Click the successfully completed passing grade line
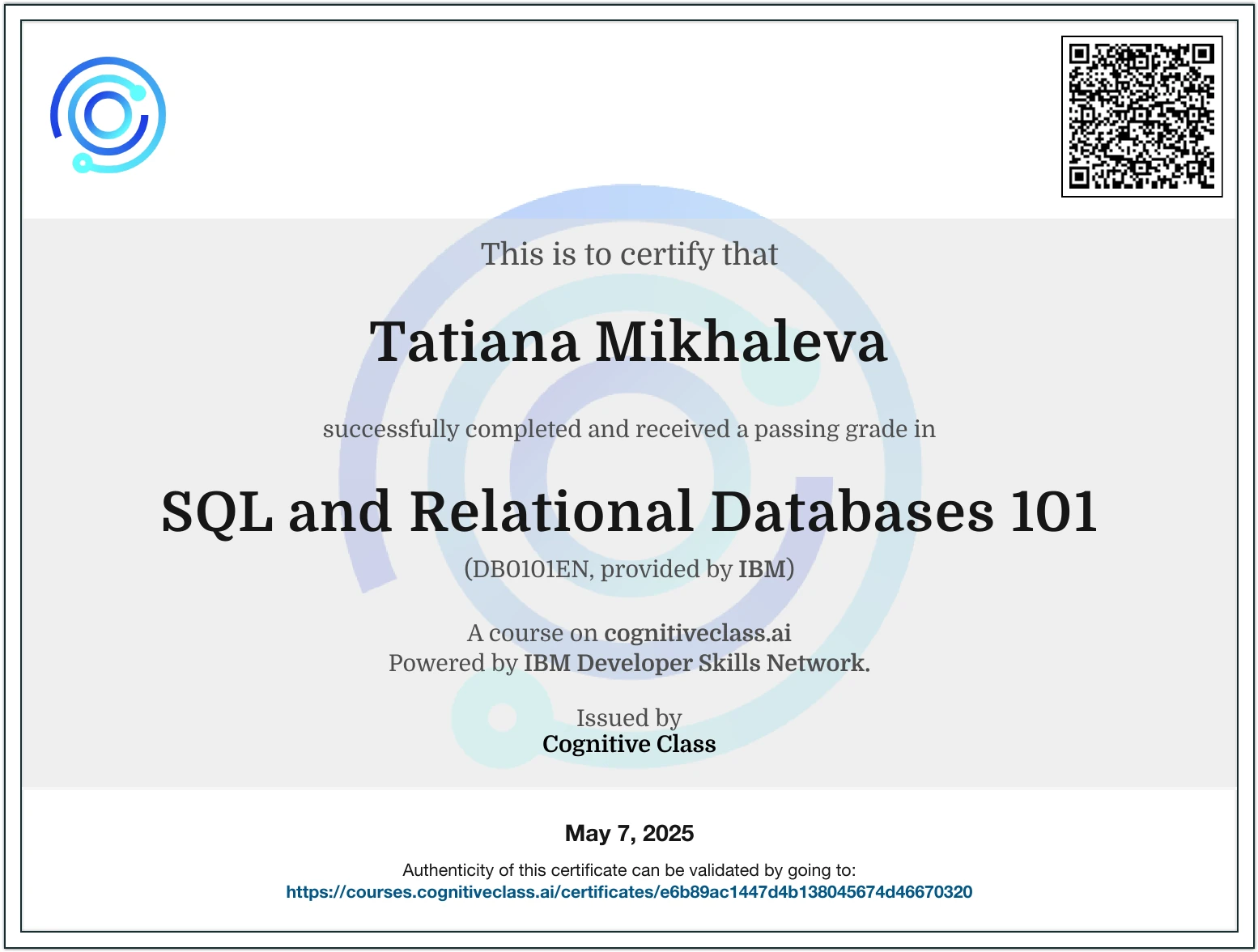Screen dimensions: 1258x952 (x=629, y=430)
